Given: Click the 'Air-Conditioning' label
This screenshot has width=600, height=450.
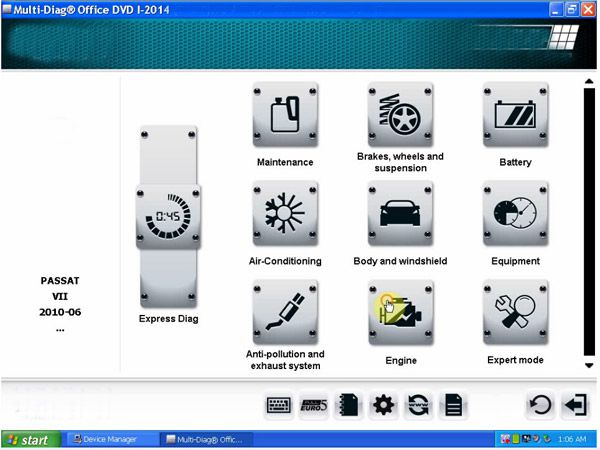Looking at the screenshot, I should pyautogui.click(x=285, y=261).
